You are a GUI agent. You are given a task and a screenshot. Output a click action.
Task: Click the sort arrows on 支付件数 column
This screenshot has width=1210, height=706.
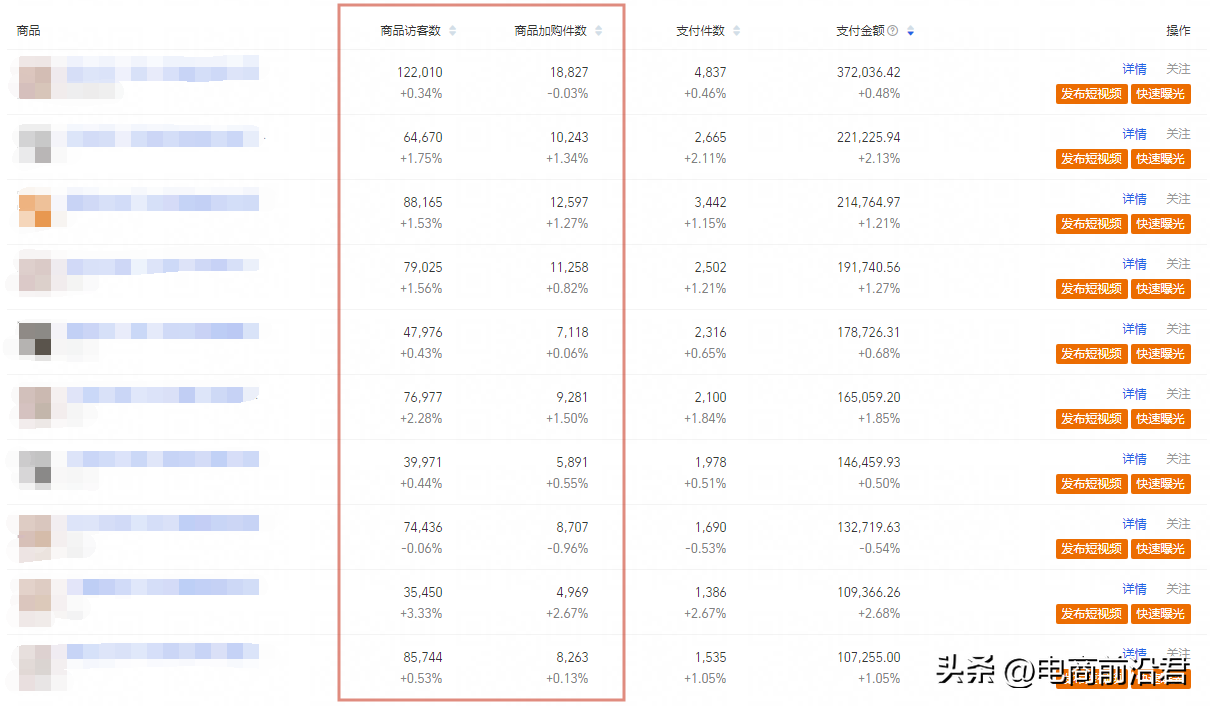(x=736, y=31)
